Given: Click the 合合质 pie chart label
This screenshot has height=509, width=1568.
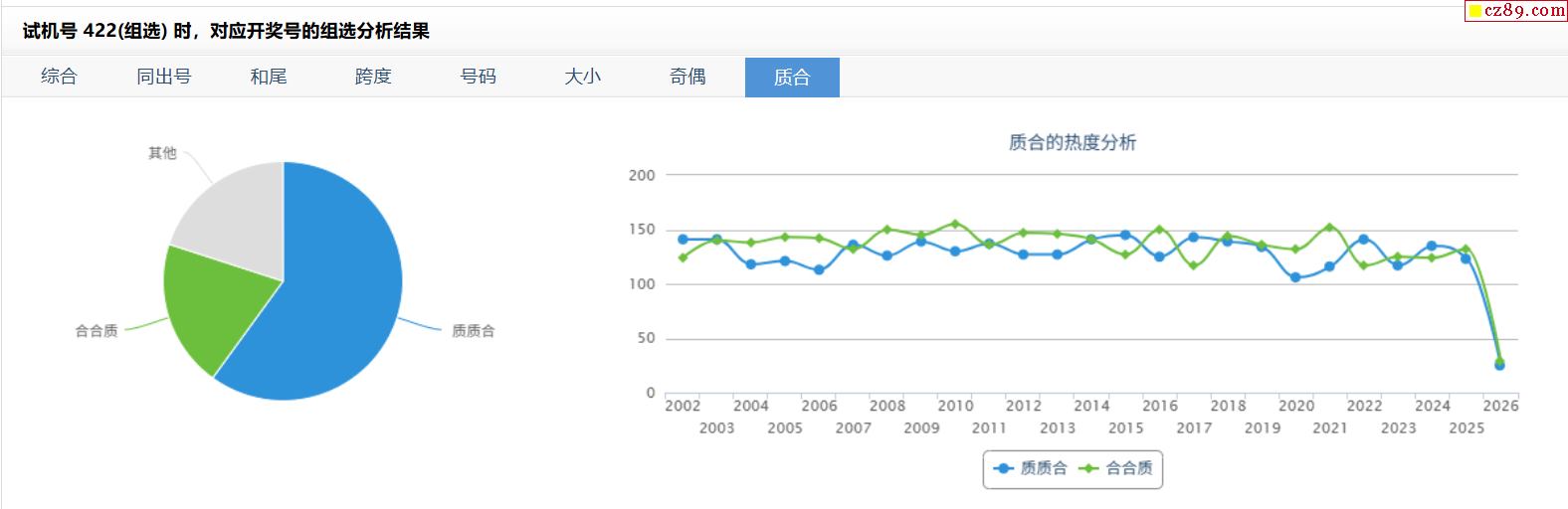Looking at the screenshot, I should point(97,331).
